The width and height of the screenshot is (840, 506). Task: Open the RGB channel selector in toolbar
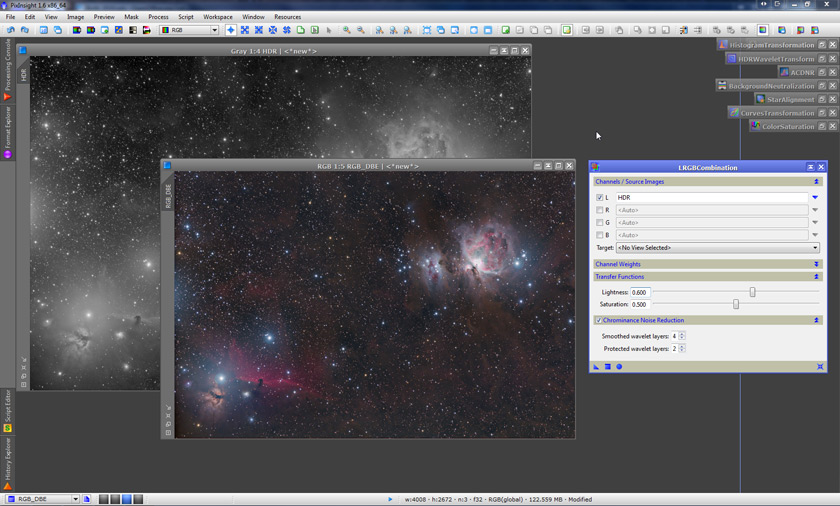pyautogui.click(x=189, y=30)
